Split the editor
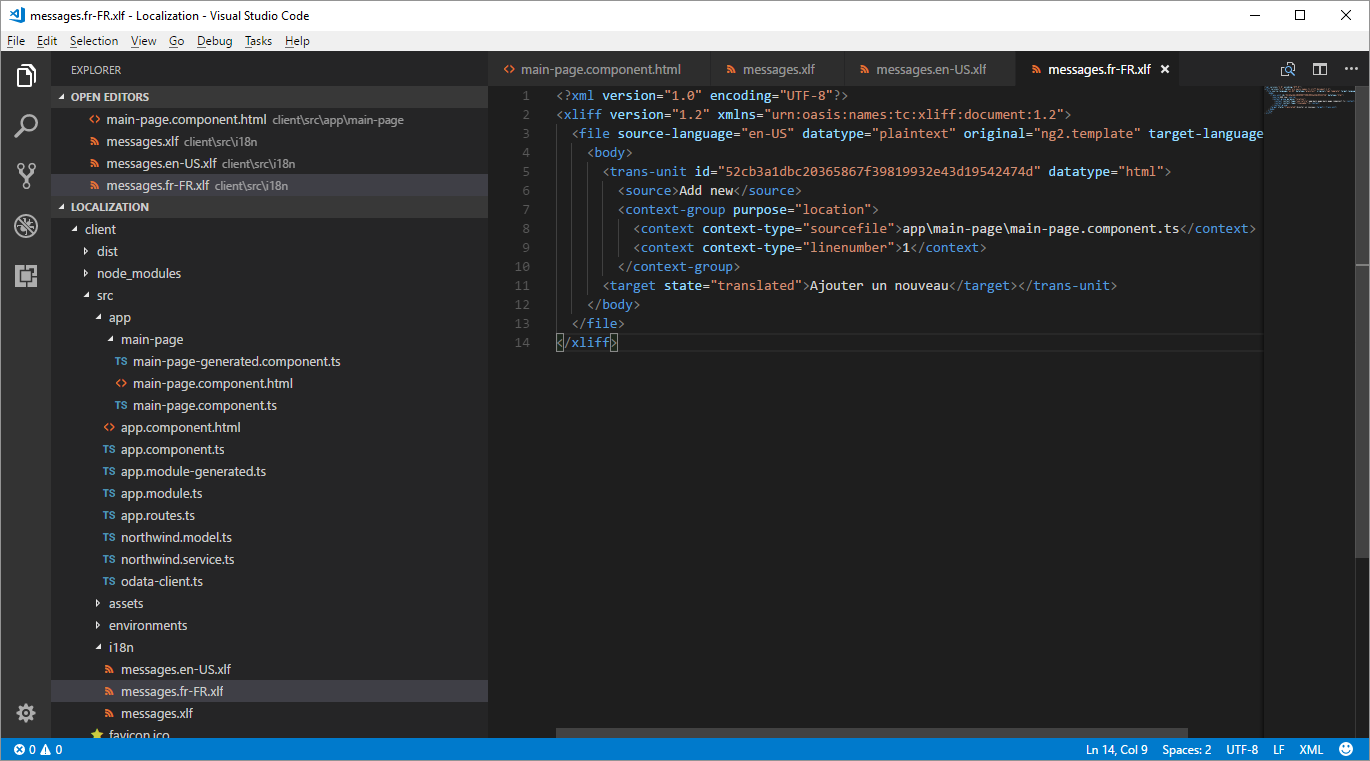 [1320, 69]
